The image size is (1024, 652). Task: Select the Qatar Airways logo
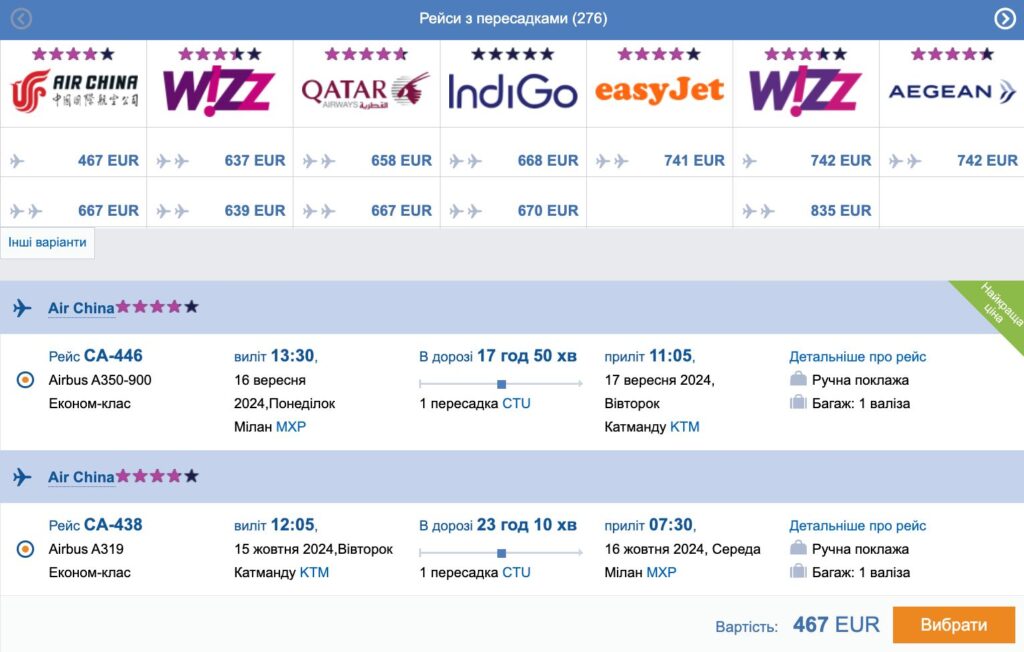pos(366,91)
